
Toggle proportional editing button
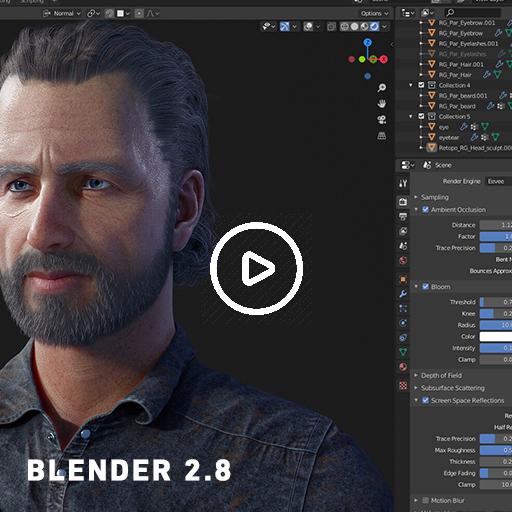[x=139, y=13]
